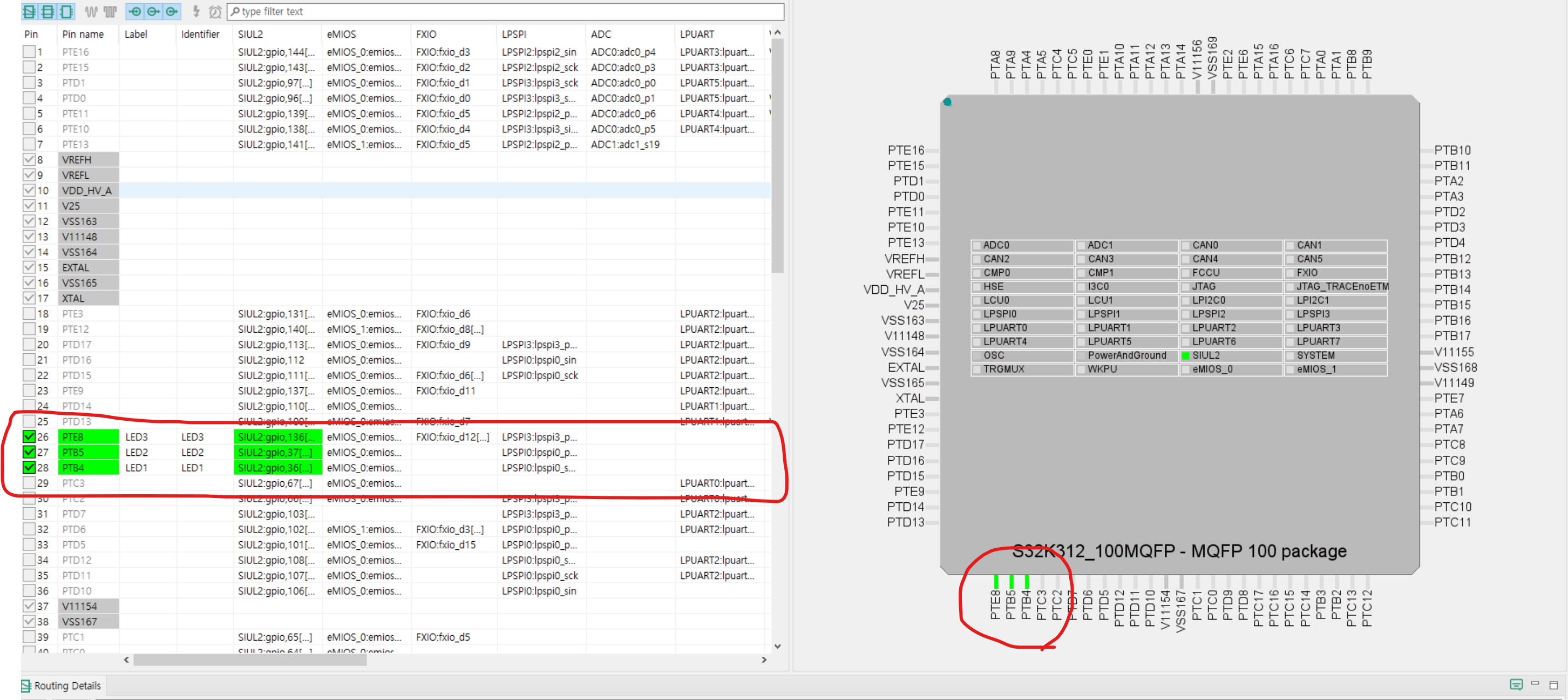Click the vertical scrollbar up arrow
This screenshot has height=700, width=1568.
(777, 33)
